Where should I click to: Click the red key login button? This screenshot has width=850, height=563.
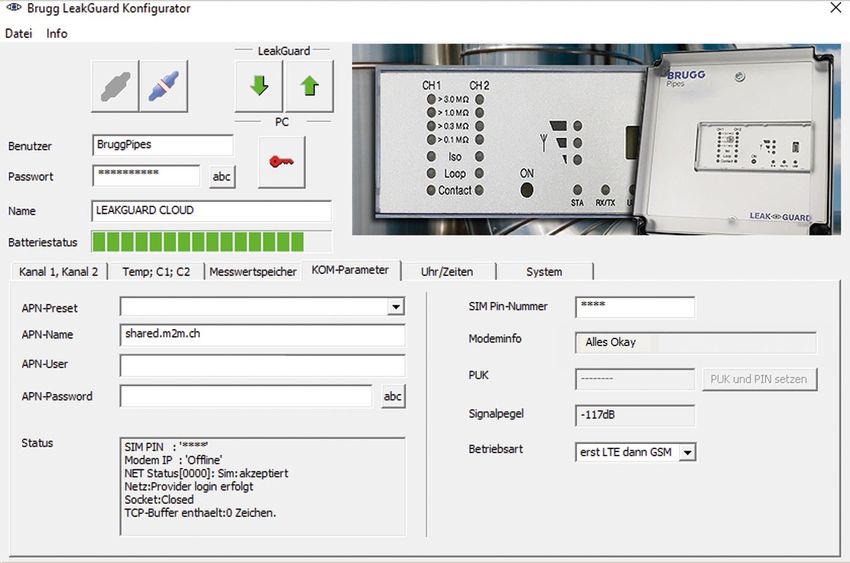pos(281,162)
